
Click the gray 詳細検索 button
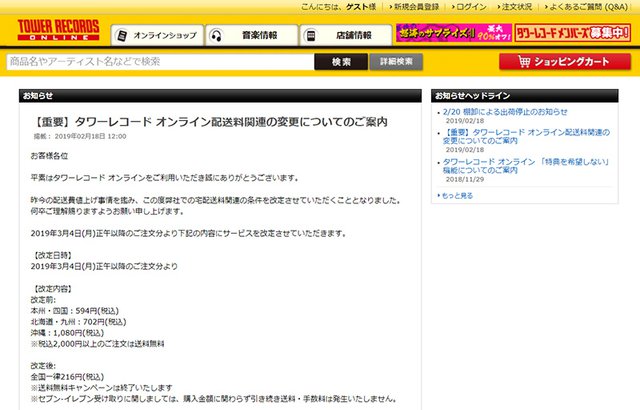[396, 62]
